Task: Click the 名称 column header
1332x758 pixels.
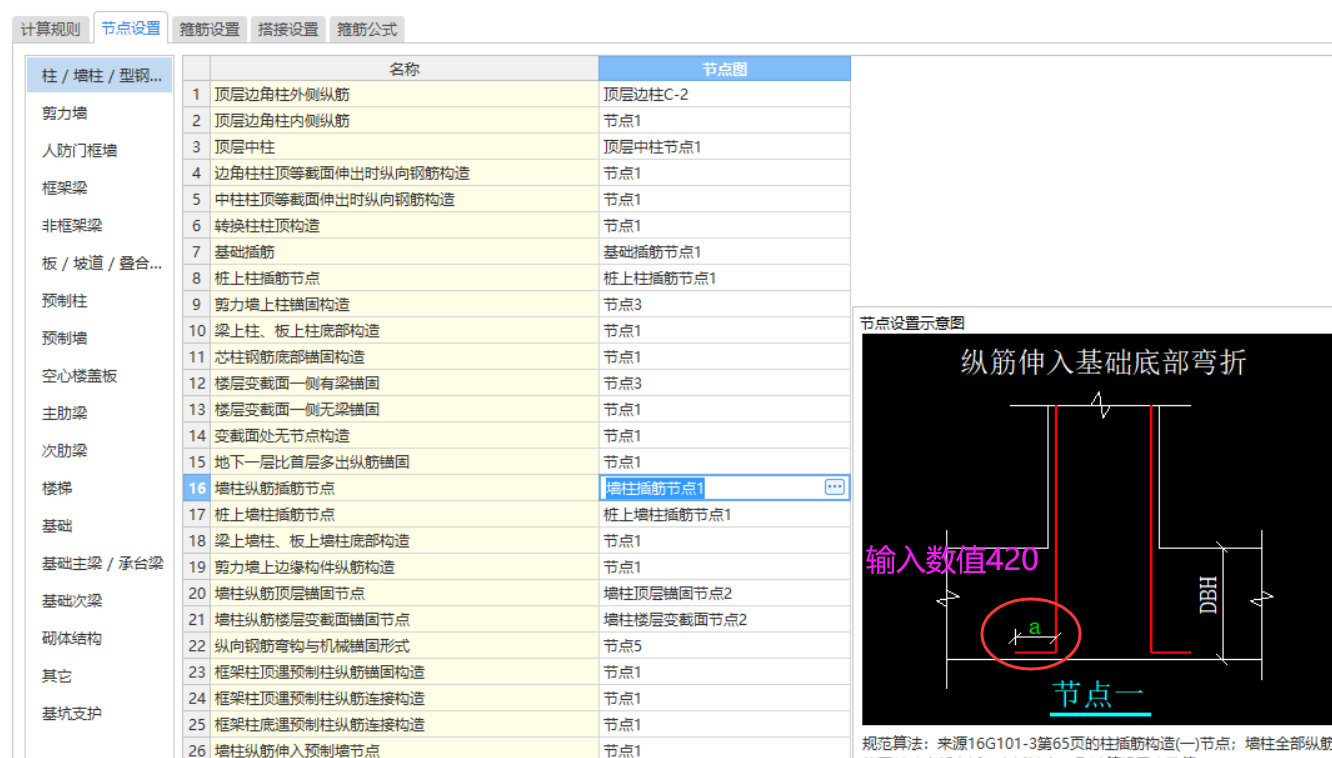Action: point(404,69)
